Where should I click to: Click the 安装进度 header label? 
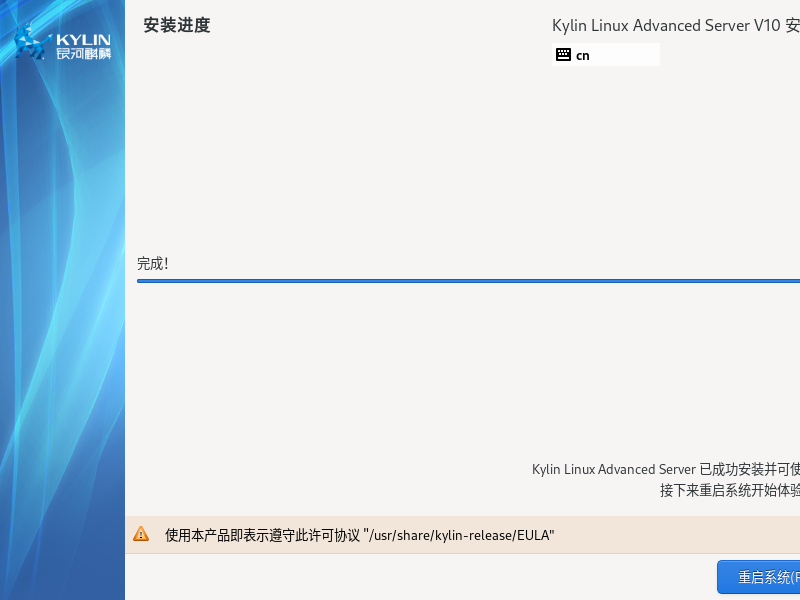click(176, 25)
